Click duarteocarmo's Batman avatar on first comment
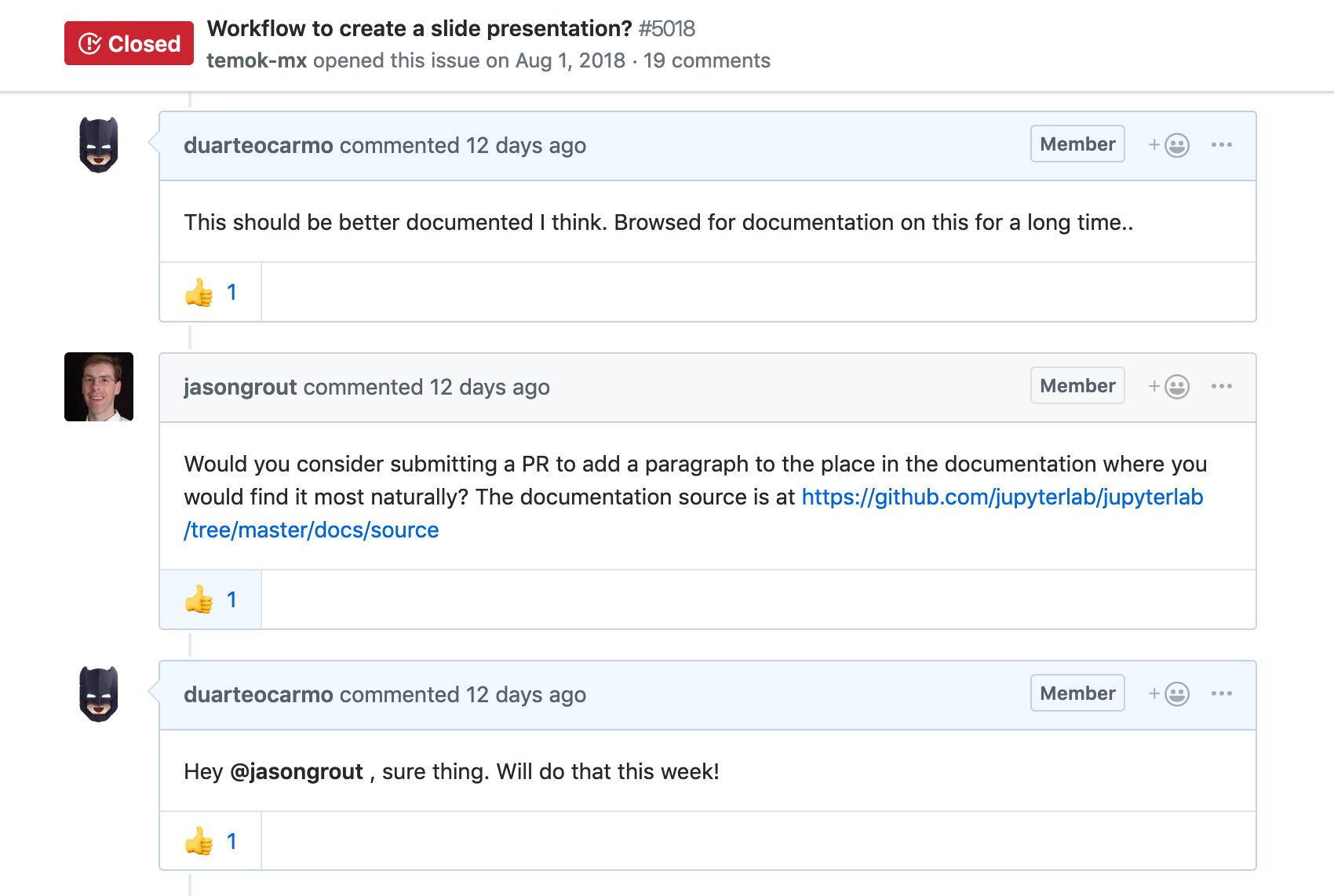Screen dimensions: 1334x896 tap(99, 145)
